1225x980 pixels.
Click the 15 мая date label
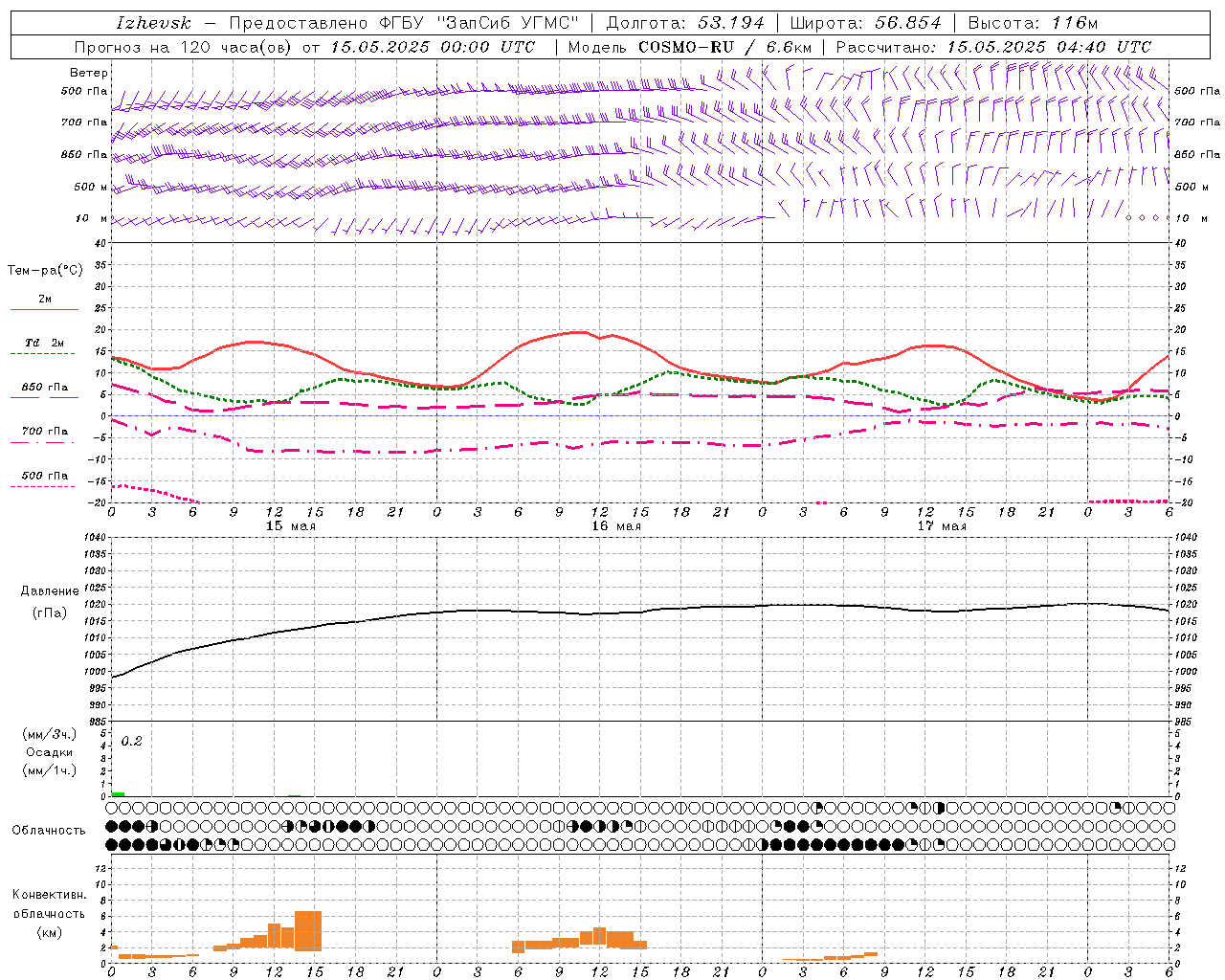pyautogui.click(x=291, y=526)
